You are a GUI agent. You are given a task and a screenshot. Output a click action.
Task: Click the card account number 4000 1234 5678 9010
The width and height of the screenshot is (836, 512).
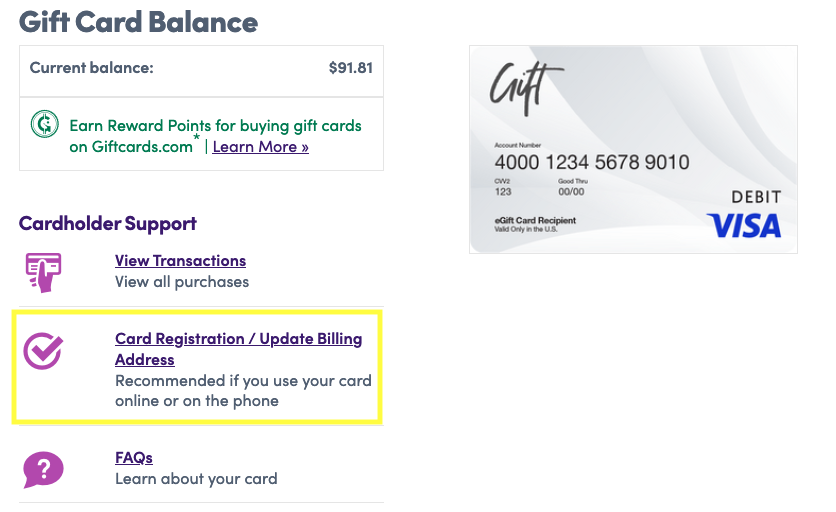[592, 162]
